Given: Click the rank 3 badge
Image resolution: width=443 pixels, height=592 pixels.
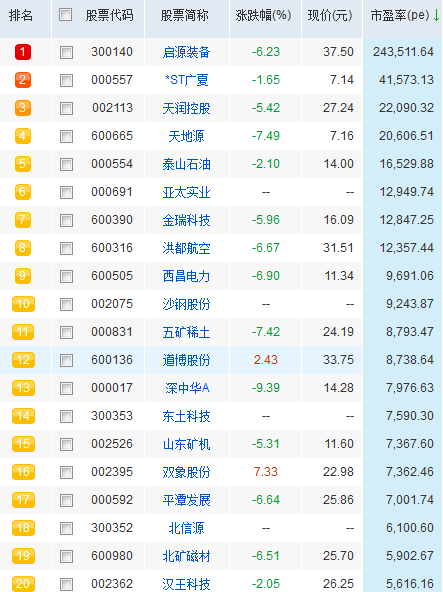Looking at the screenshot, I should pos(23,108).
